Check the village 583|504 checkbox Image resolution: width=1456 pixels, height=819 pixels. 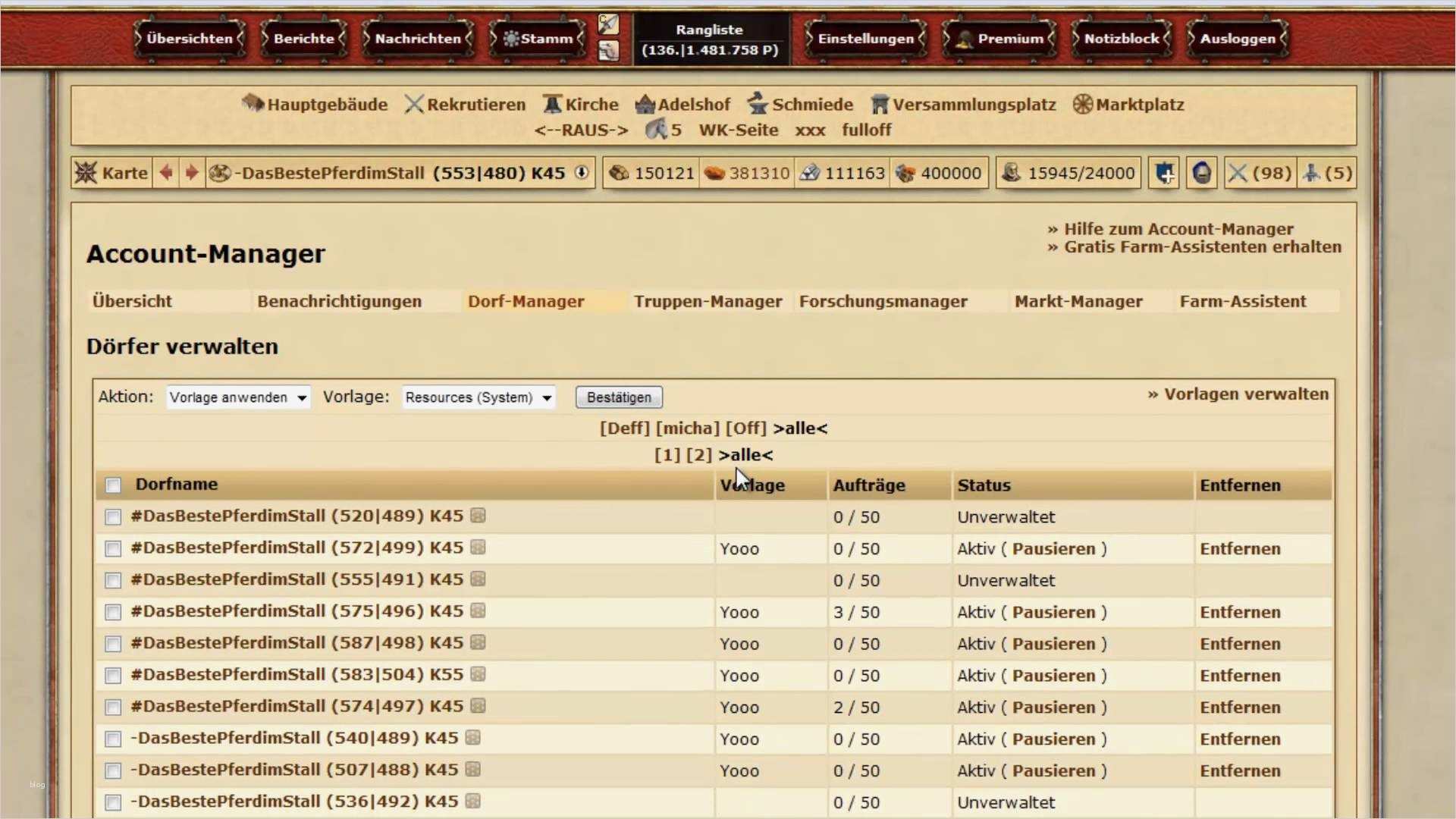click(114, 676)
